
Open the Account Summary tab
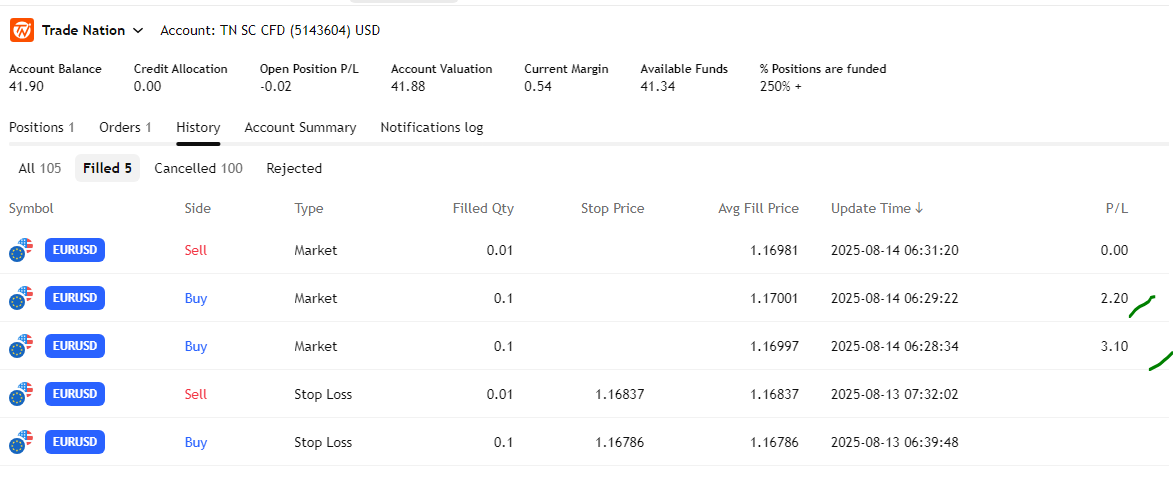click(x=300, y=127)
